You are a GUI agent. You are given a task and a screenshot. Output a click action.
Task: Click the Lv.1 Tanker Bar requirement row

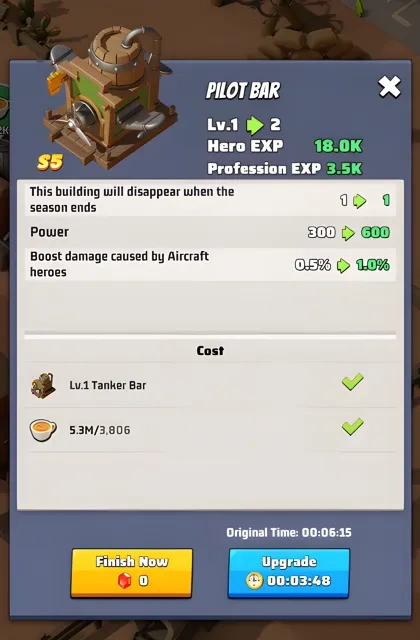point(210,385)
